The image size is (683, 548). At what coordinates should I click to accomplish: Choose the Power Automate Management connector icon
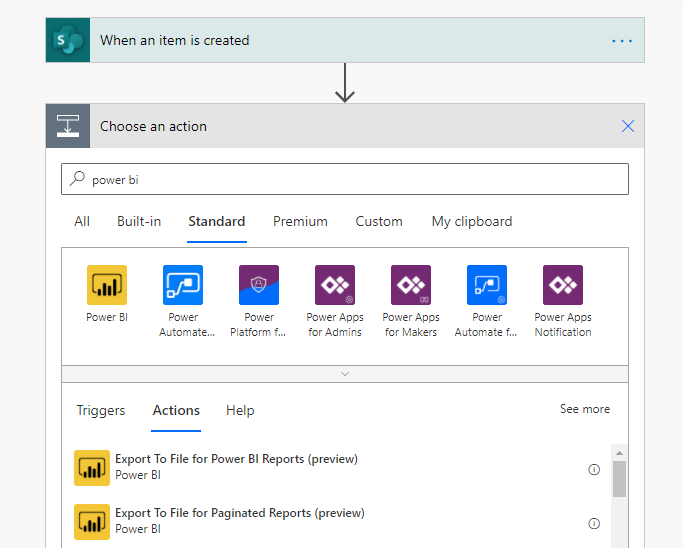tap(183, 285)
